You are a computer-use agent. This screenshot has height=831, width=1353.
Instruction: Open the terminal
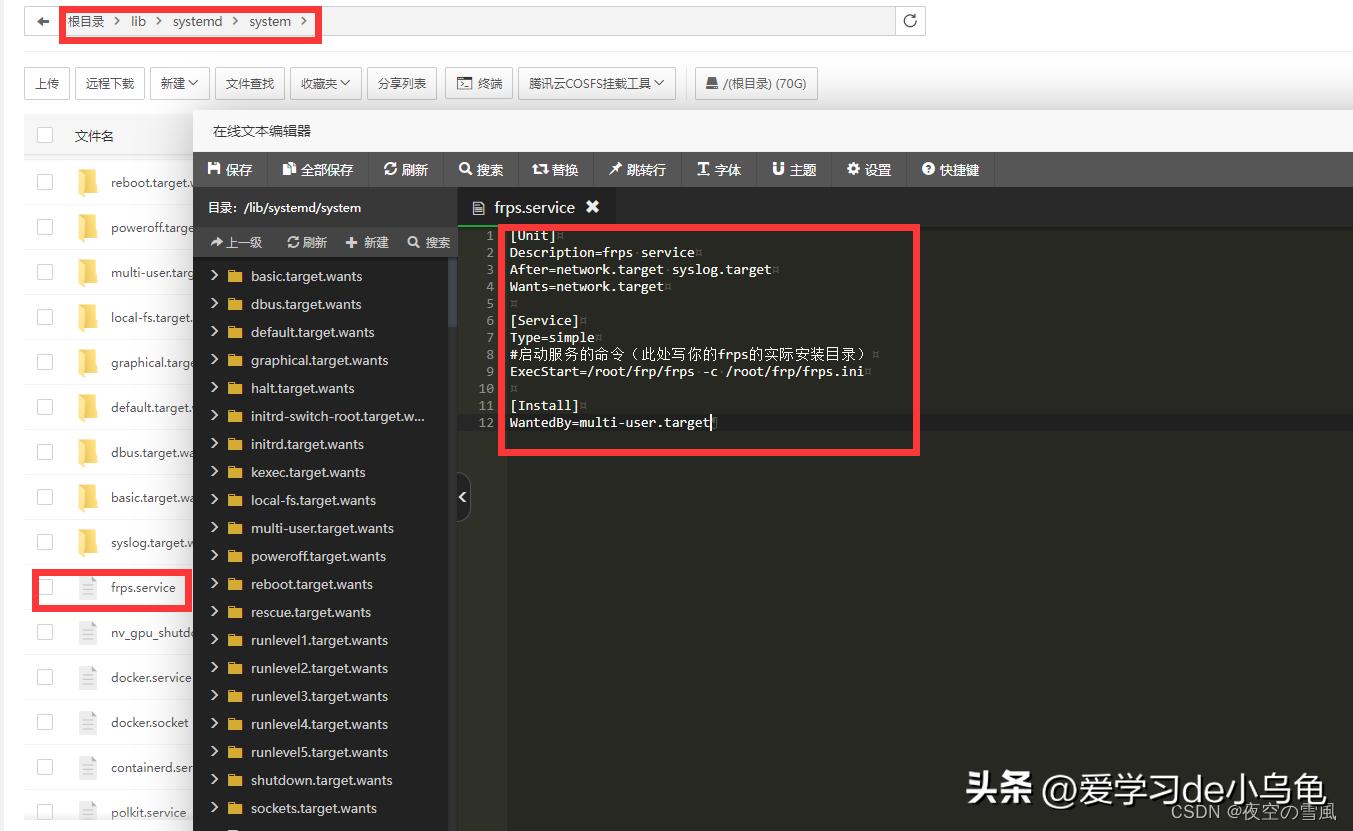(478, 83)
